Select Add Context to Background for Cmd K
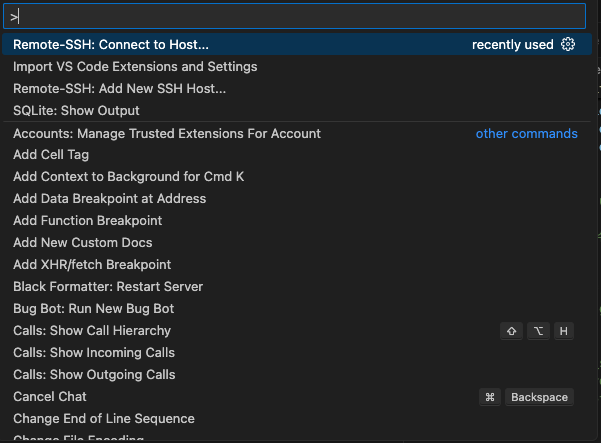The image size is (601, 443). point(297,177)
